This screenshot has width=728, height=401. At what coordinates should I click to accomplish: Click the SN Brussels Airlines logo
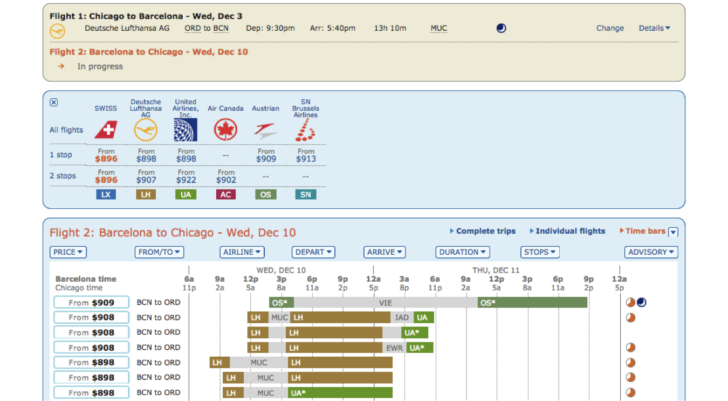point(305,130)
